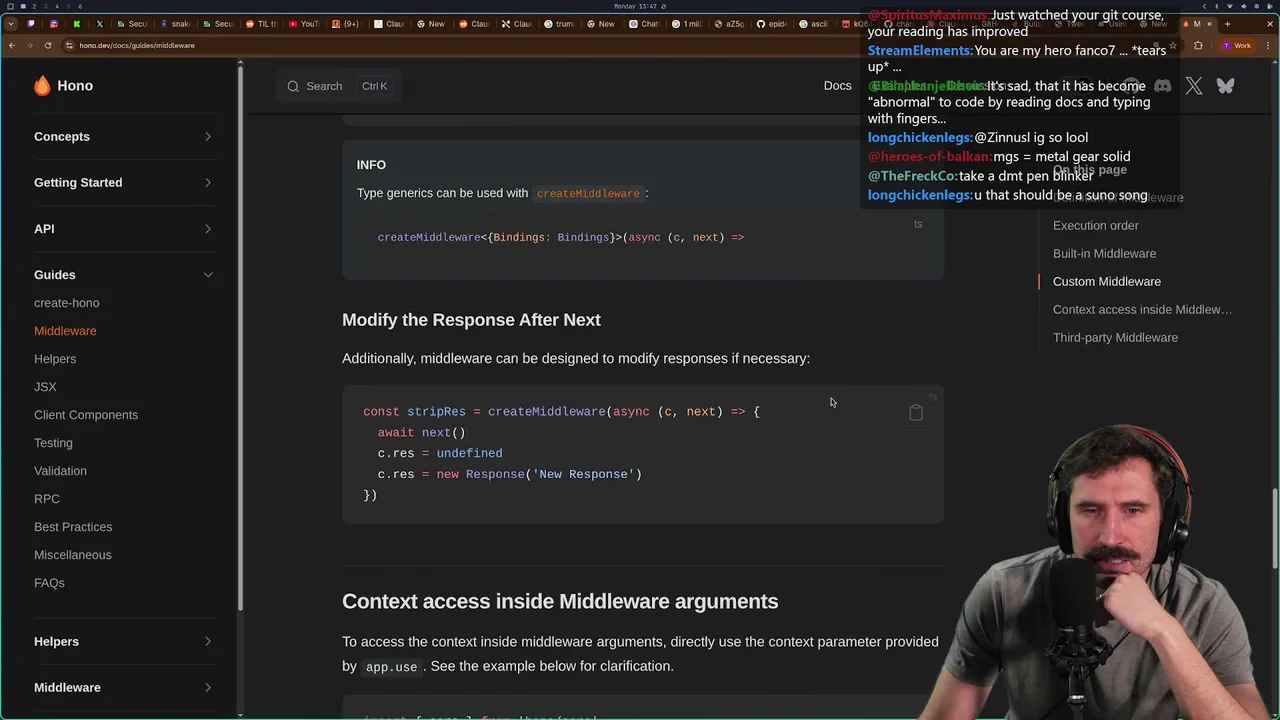This screenshot has width=1280, height=720.
Task: Switch to the YouTube tab
Action: [304, 24]
